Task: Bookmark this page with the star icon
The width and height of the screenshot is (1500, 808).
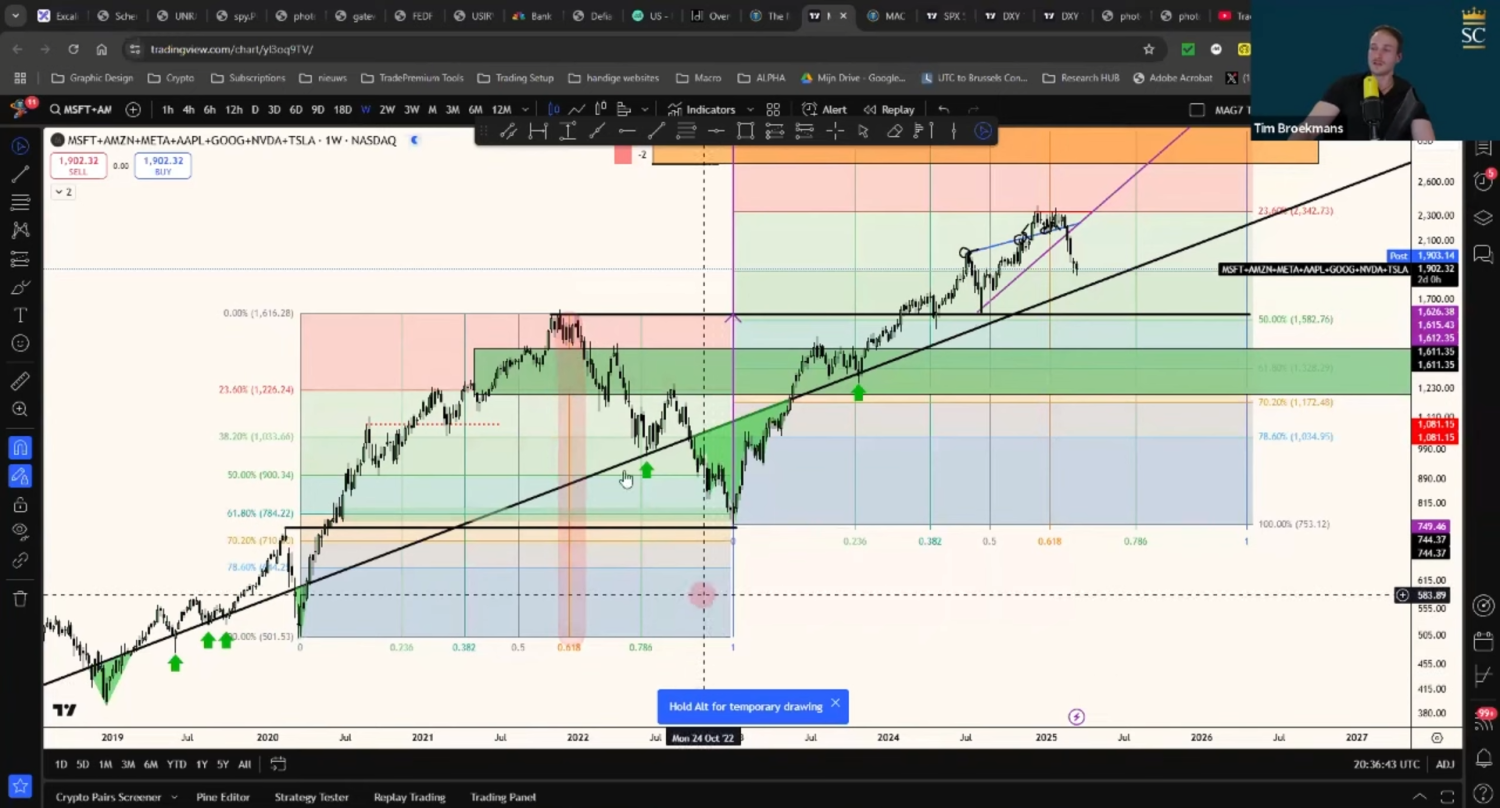Action: 1148,49
